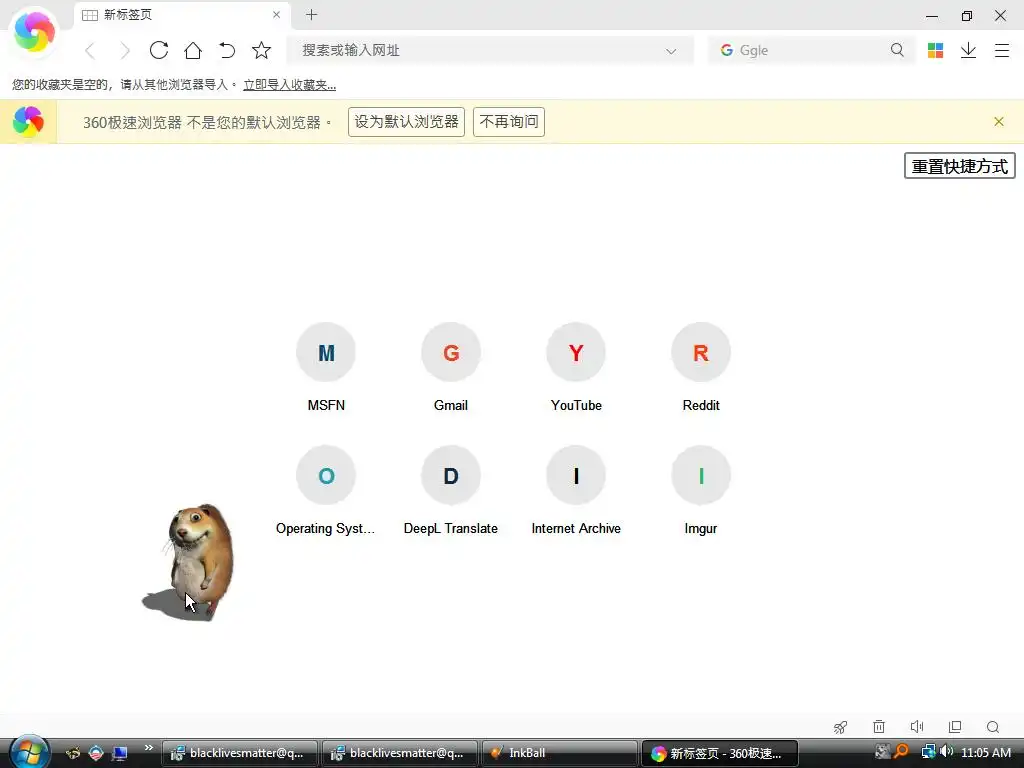Click the show desktop quick launch icon

(119, 754)
